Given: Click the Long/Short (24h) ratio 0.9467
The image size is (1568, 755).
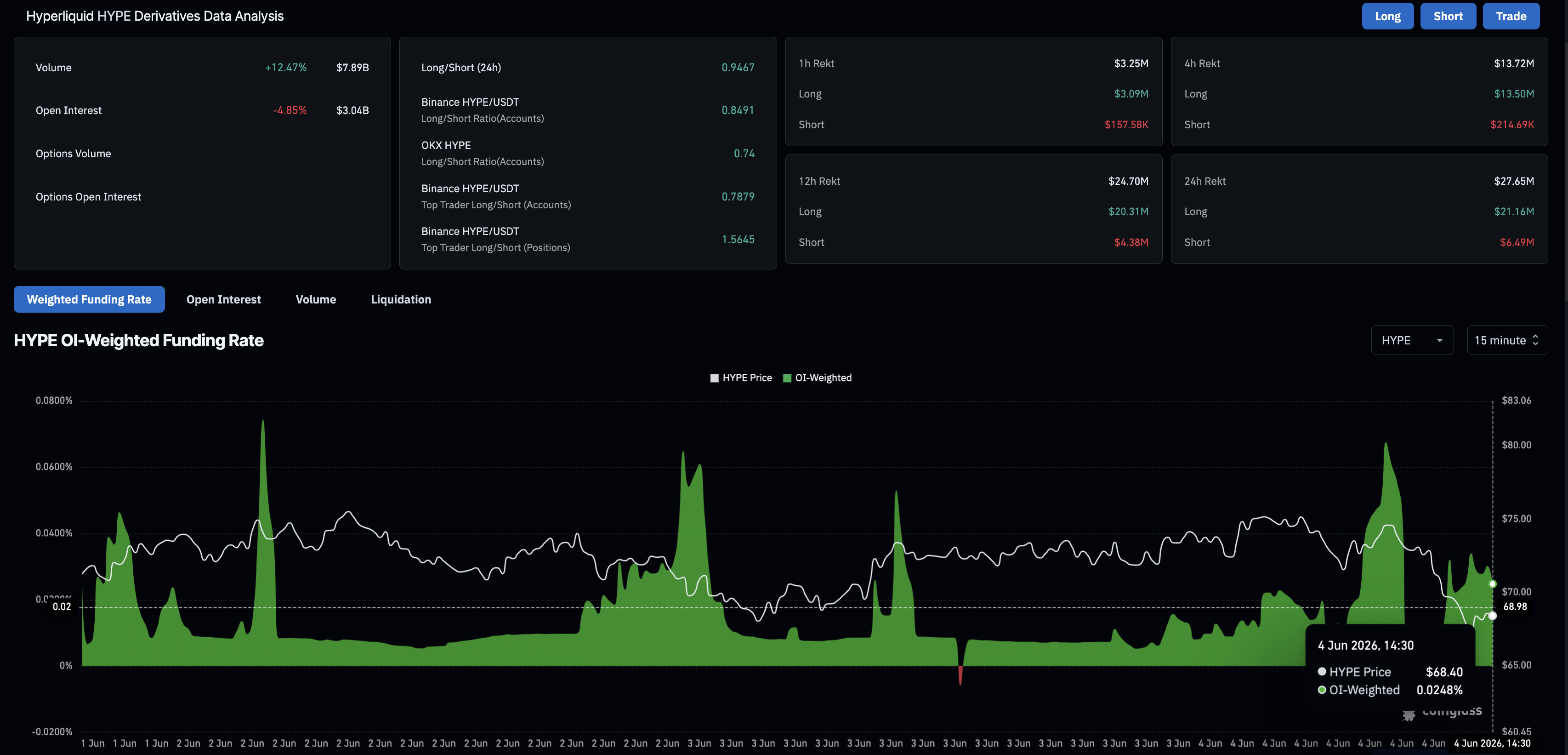Looking at the screenshot, I should click(x=738, y=68).
